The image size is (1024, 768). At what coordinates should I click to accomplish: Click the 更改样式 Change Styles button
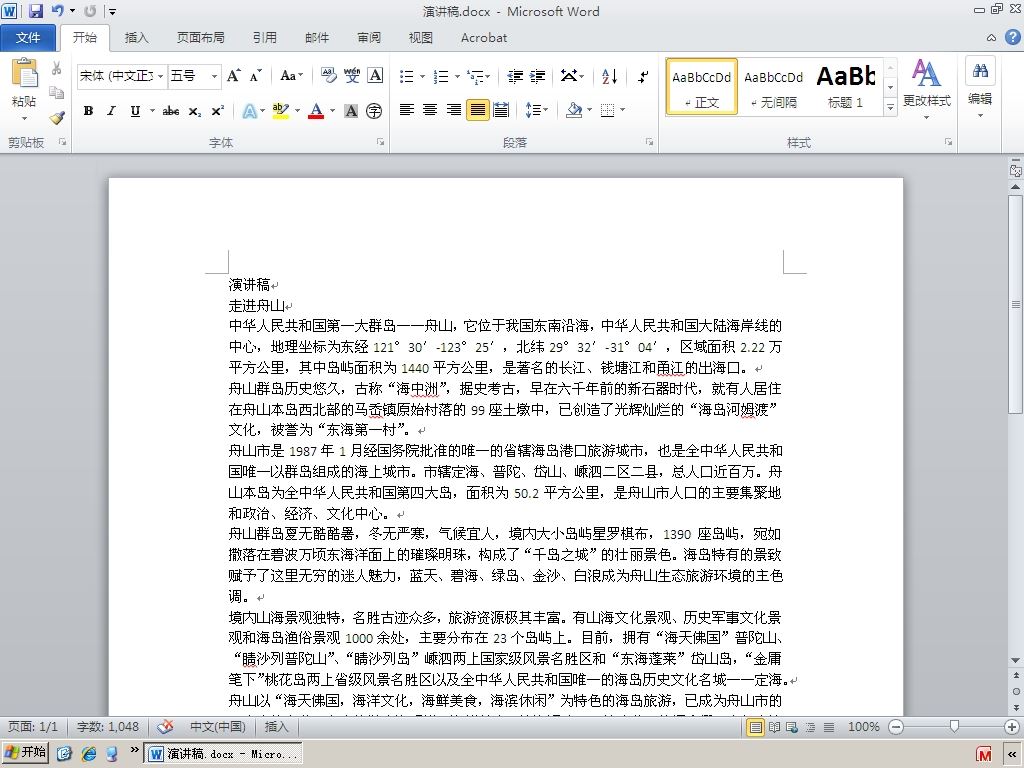926,89
